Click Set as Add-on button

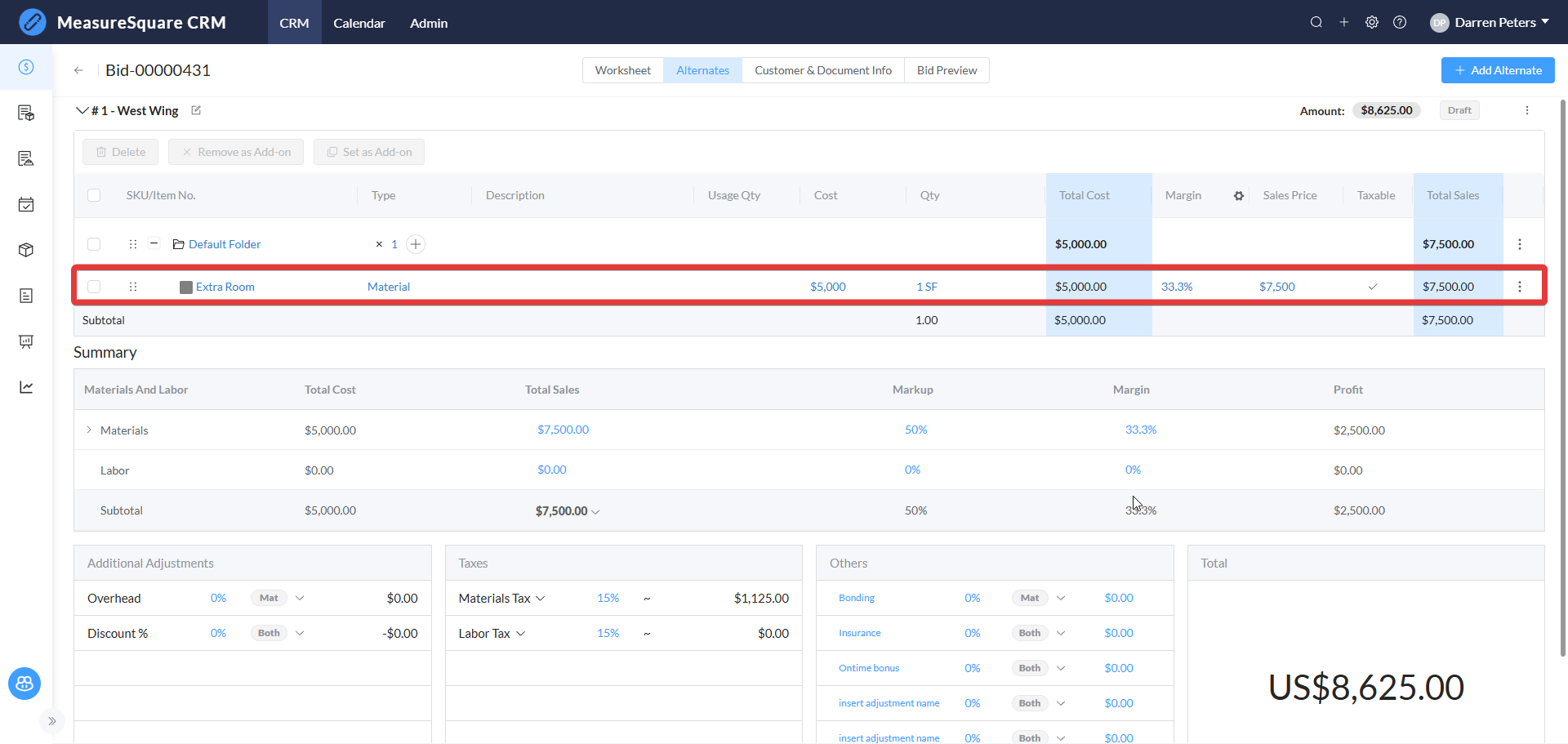[x=369, y=152]
